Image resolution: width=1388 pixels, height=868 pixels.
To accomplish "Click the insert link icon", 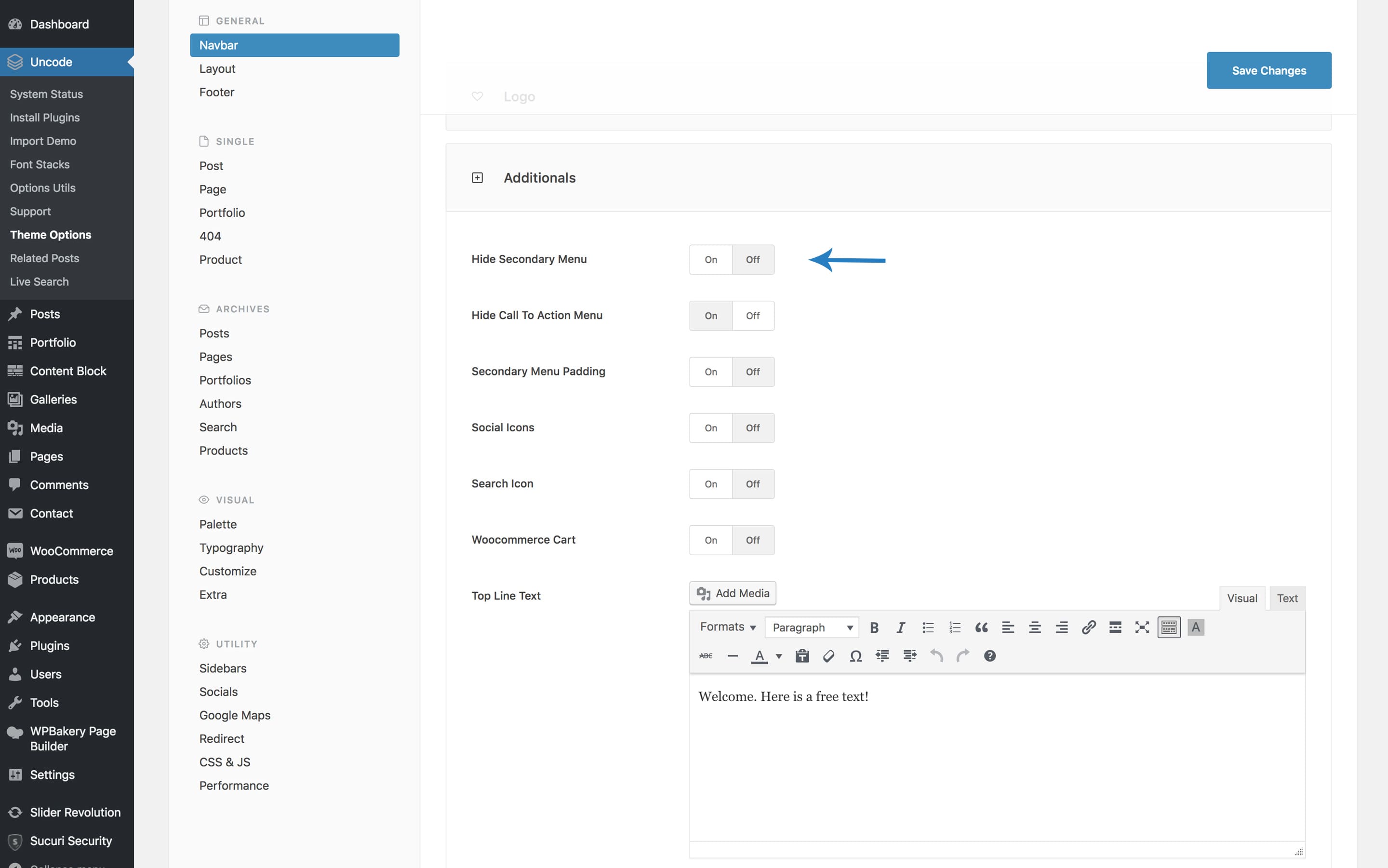I will tap(1088, 628).
